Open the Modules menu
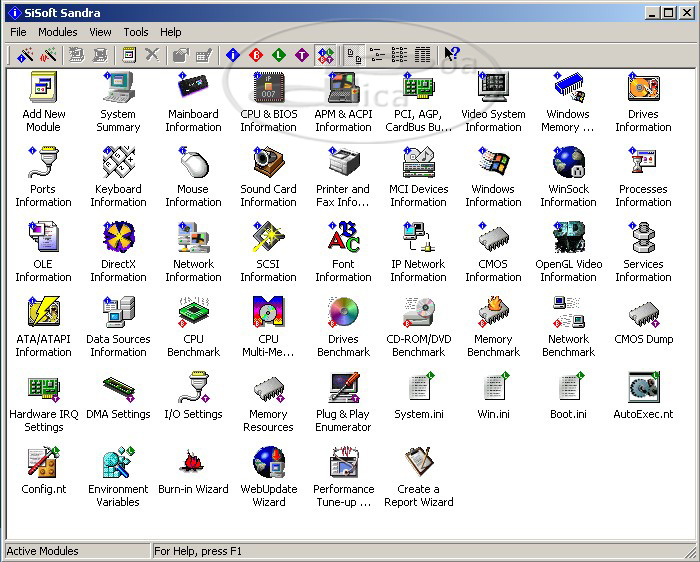The width and height of the screenshot is (700, 562). [x=57, y=32]
